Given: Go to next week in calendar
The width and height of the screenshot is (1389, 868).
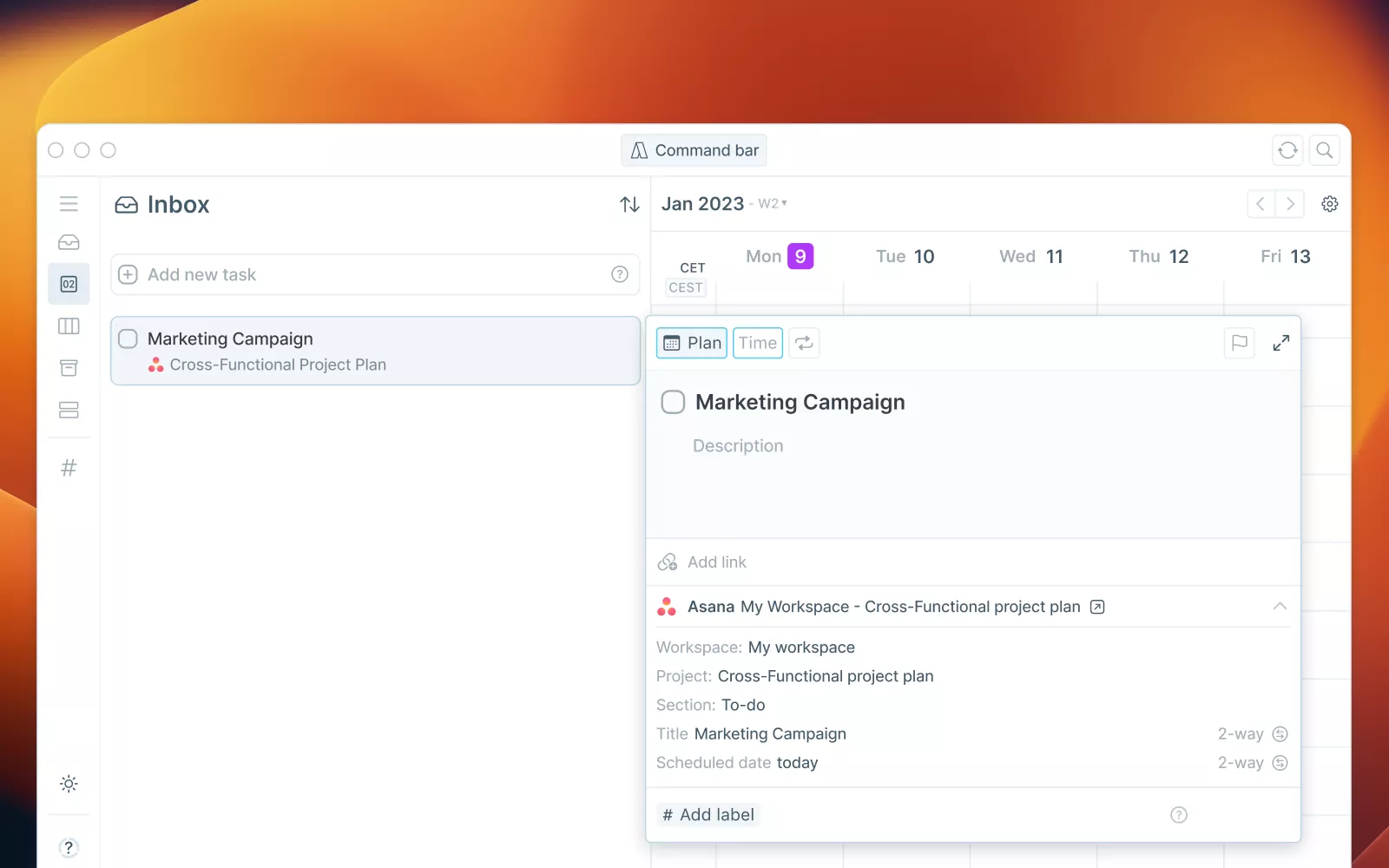Looking at the screenshot, I should 1290,204.
